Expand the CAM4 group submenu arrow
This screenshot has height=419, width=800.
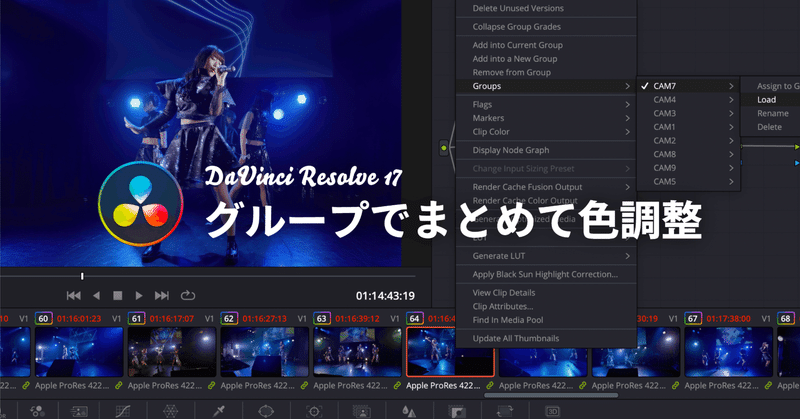point(731,100)
